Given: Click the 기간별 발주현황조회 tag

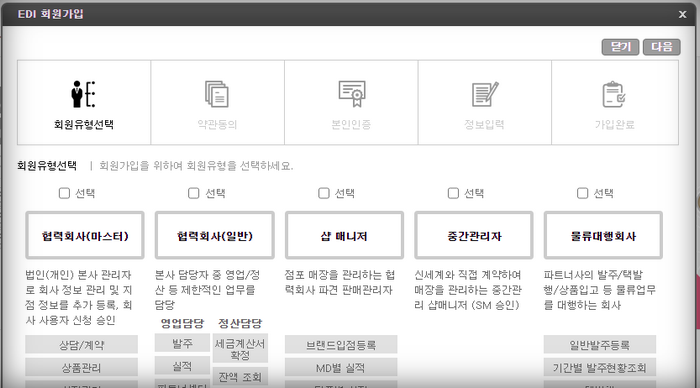Looking at the screenshot, I should tap(600, 367).
